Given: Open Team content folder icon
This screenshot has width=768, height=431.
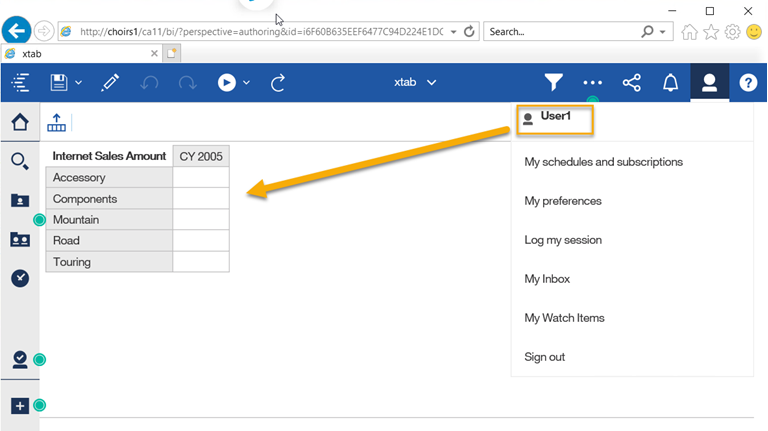Looking at the screenshot, I should [x=20, y=239].
